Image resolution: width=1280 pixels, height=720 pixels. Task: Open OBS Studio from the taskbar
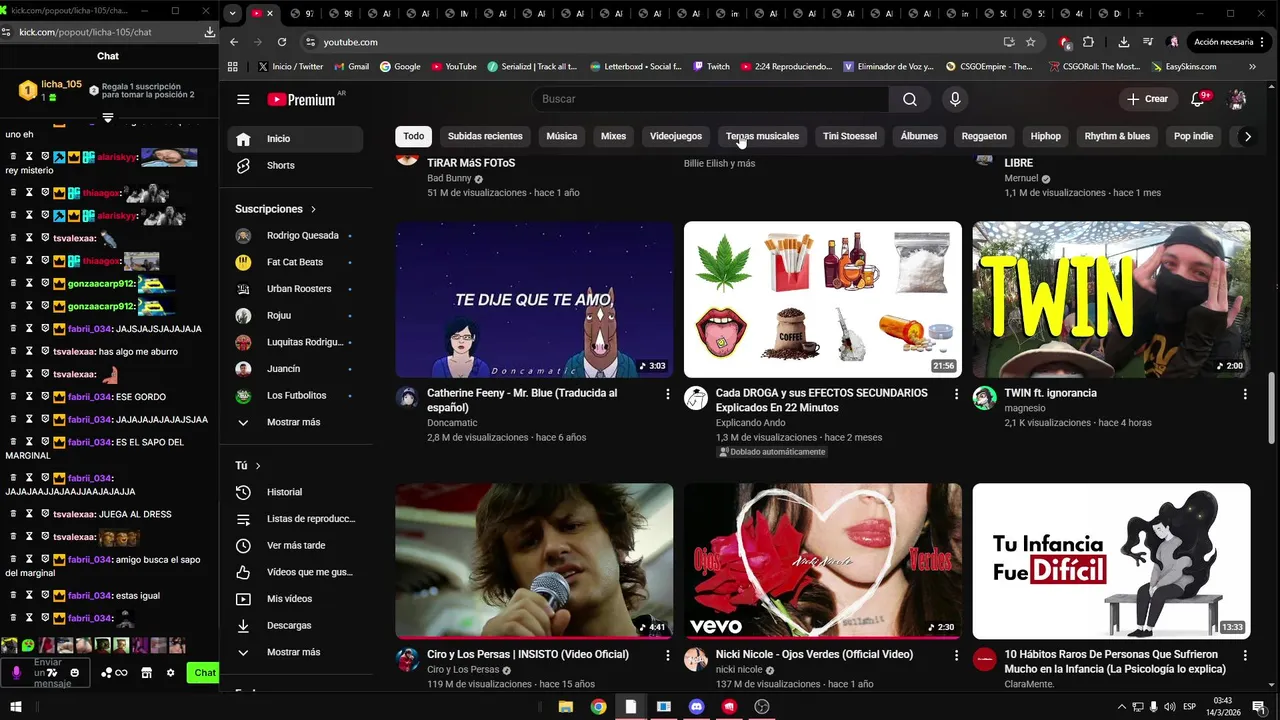(762, 706)
